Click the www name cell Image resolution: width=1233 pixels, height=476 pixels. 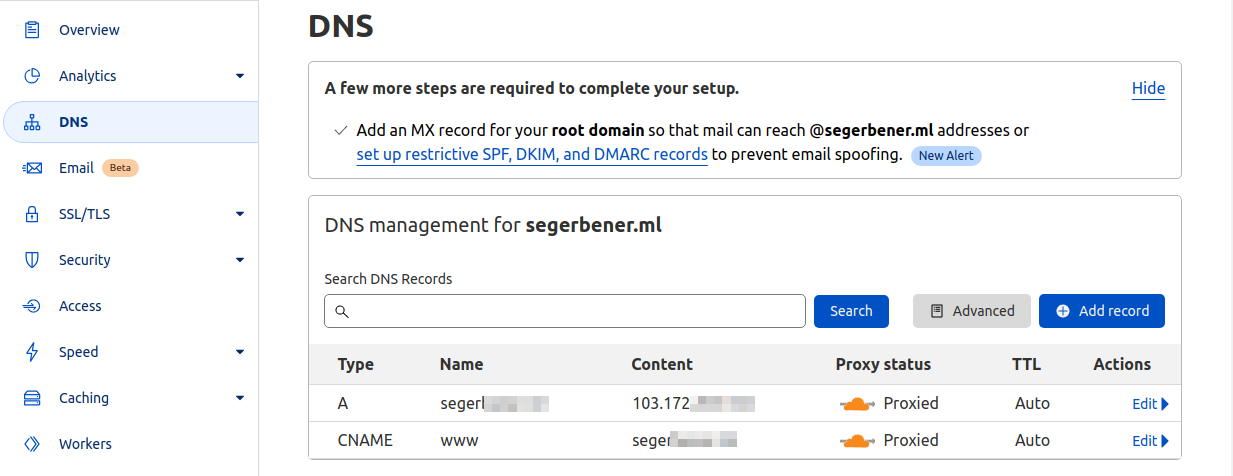click(x=458, y=440)
